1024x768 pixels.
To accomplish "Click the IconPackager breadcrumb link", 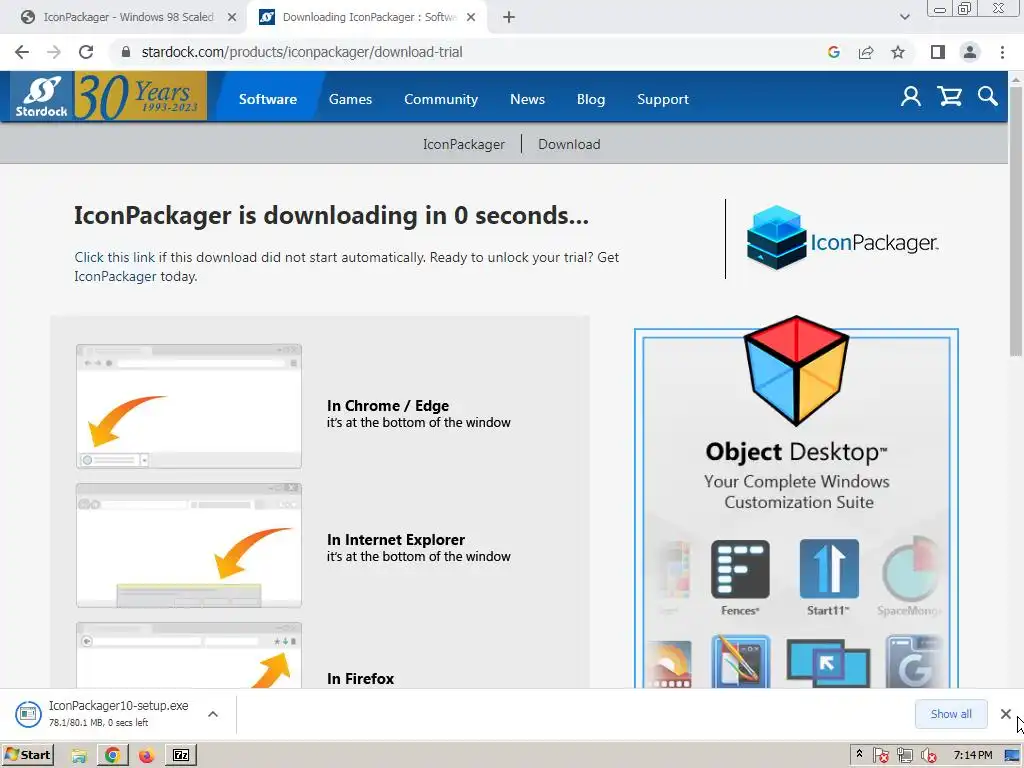I will click(464, 144).
